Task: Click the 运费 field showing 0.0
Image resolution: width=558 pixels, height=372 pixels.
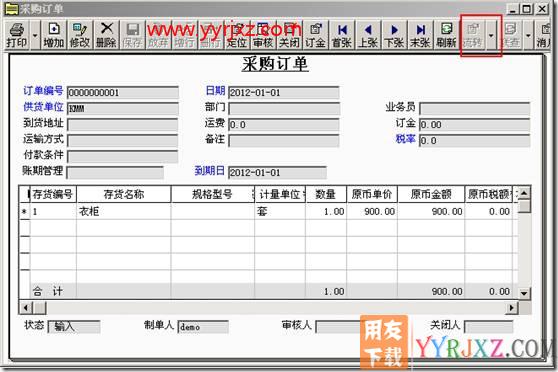Action: (284, 125)
